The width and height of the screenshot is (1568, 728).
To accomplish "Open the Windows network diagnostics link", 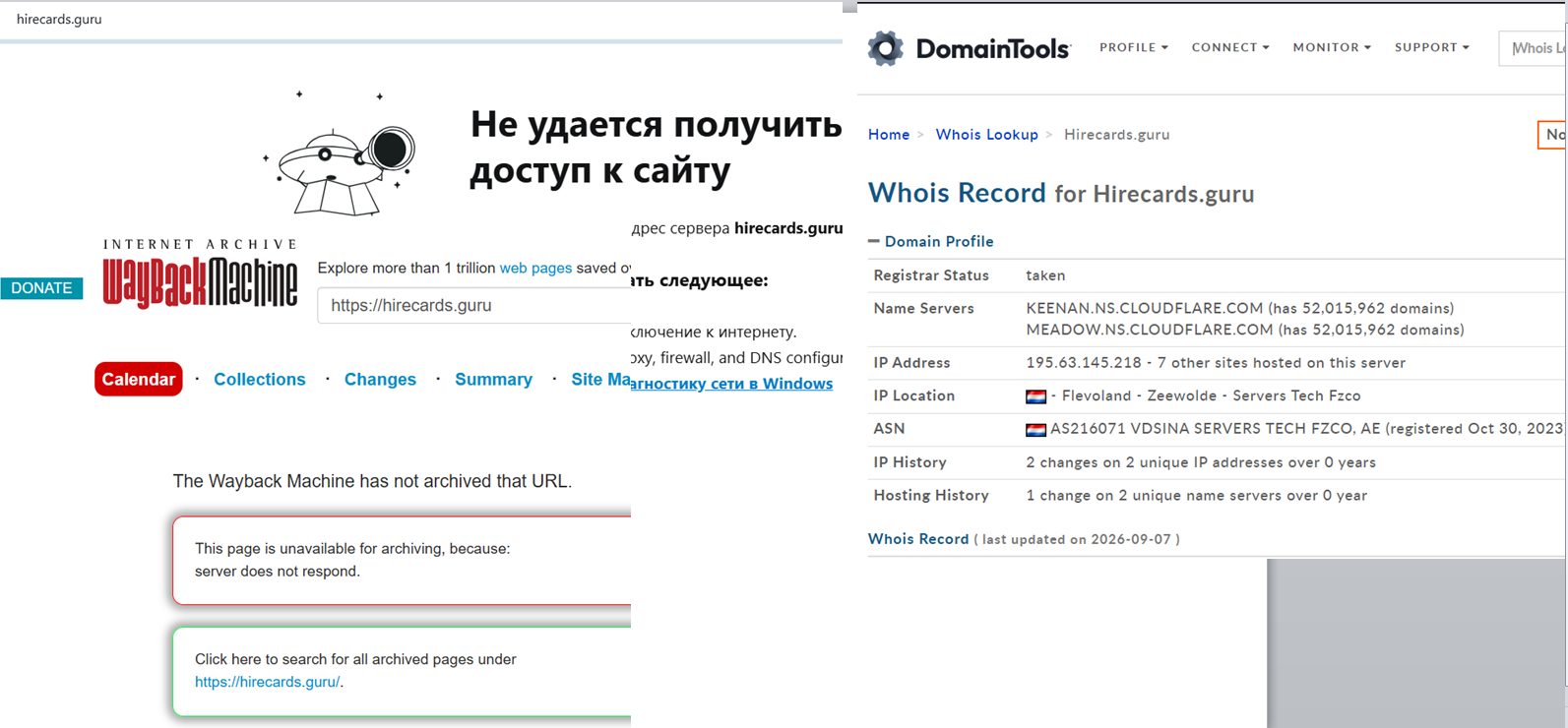I will 731,385.
